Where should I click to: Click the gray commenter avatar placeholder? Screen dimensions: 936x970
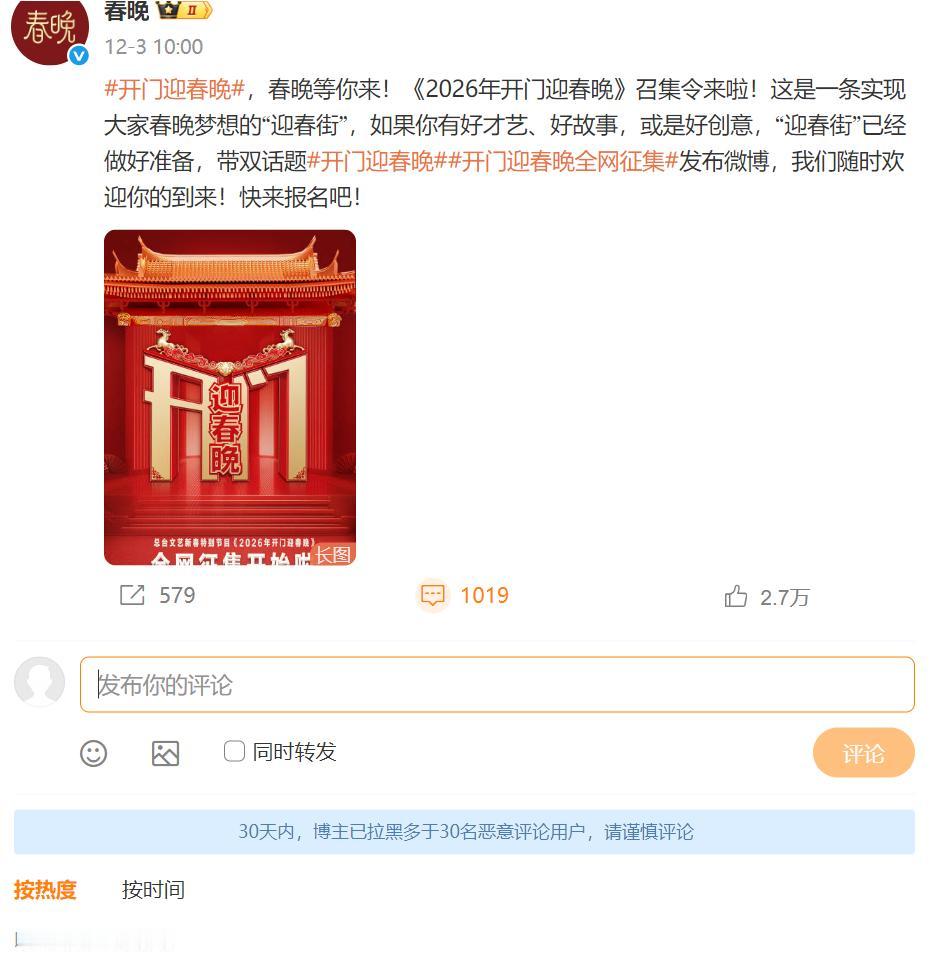[40, 682]
